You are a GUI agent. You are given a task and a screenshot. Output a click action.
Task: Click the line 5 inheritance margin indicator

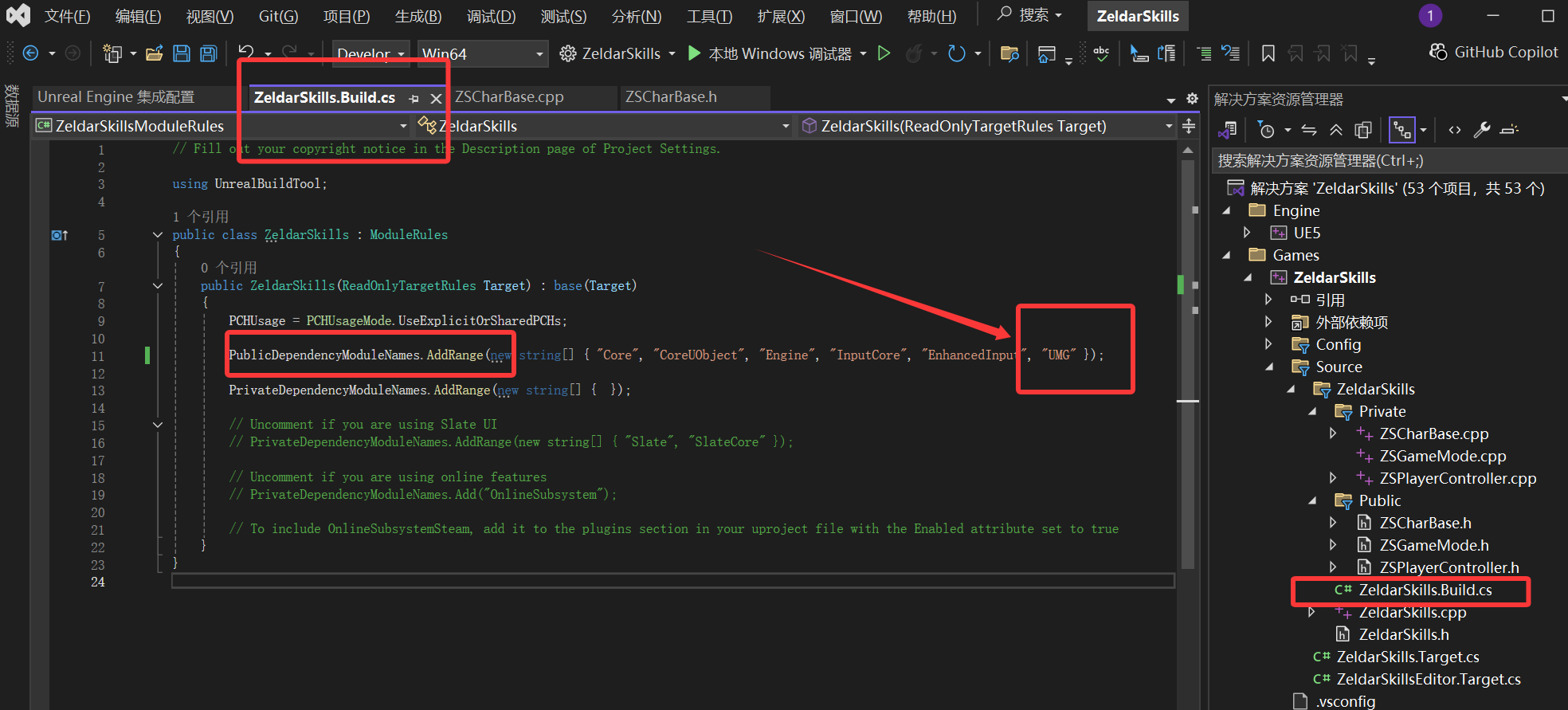tap(60, 235)
